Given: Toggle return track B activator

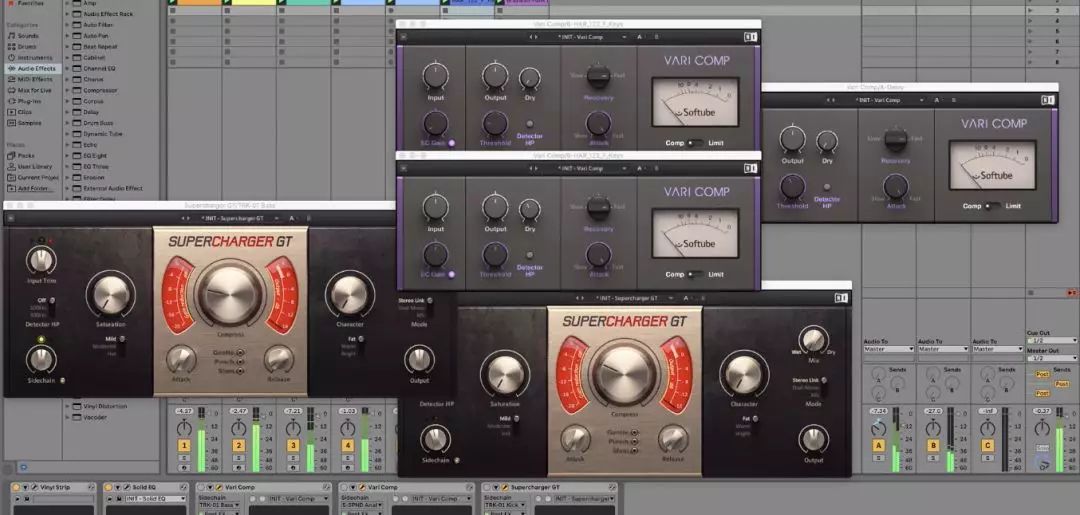Looking at the screenshot, I should pos(933,445).
